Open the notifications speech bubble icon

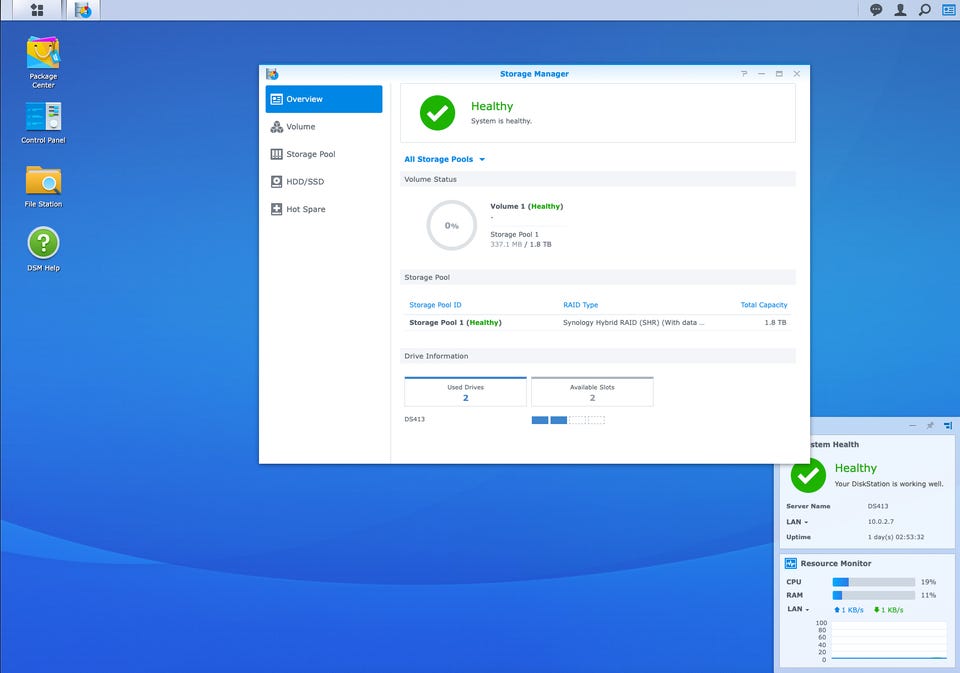(876, 10)
